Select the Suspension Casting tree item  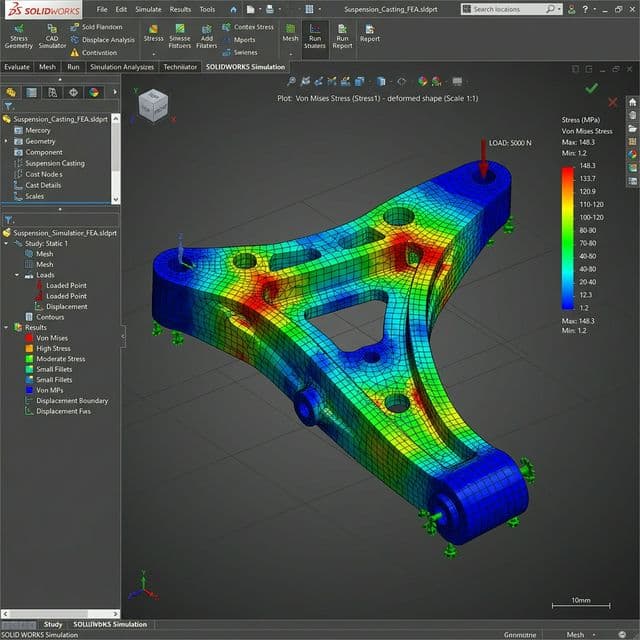coord(55,163)
